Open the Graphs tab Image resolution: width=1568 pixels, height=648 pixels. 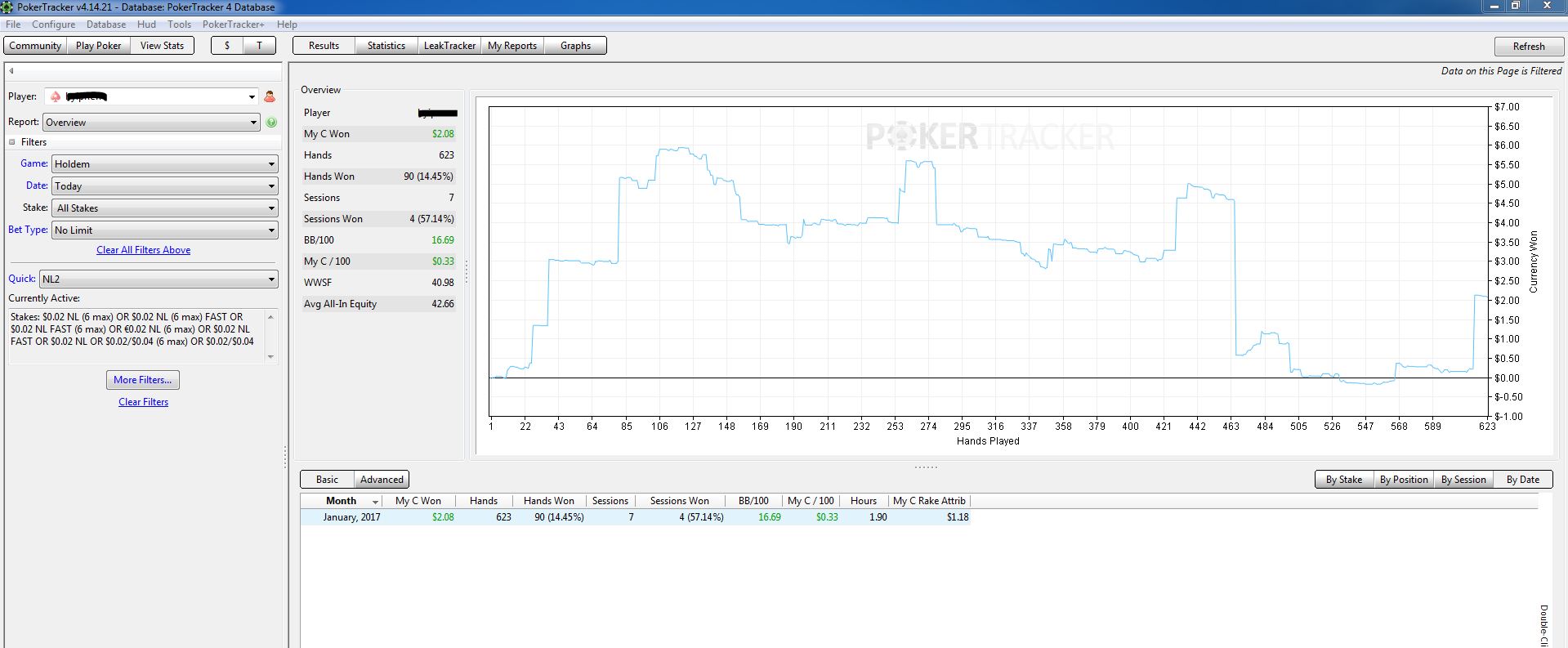click(x=575, y=46)
